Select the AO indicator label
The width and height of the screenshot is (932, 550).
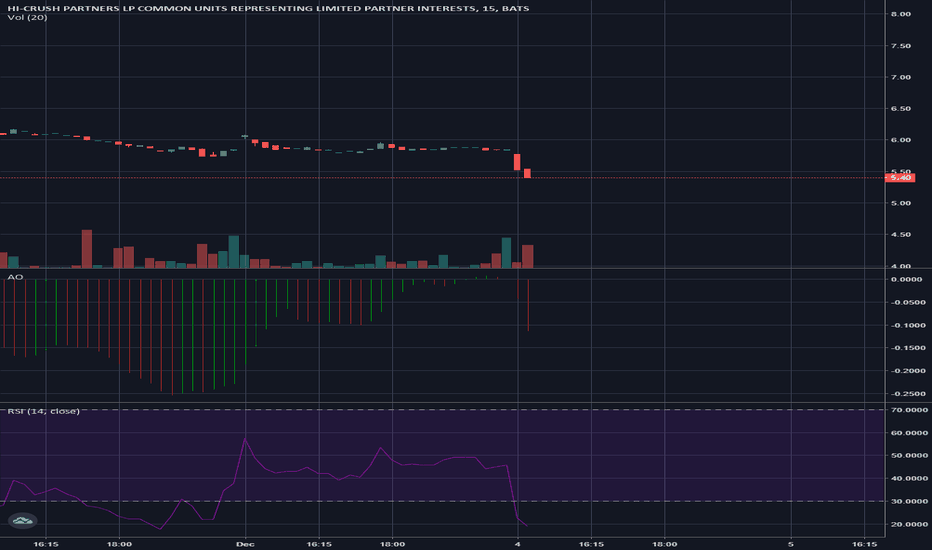(x=15, y=277)
